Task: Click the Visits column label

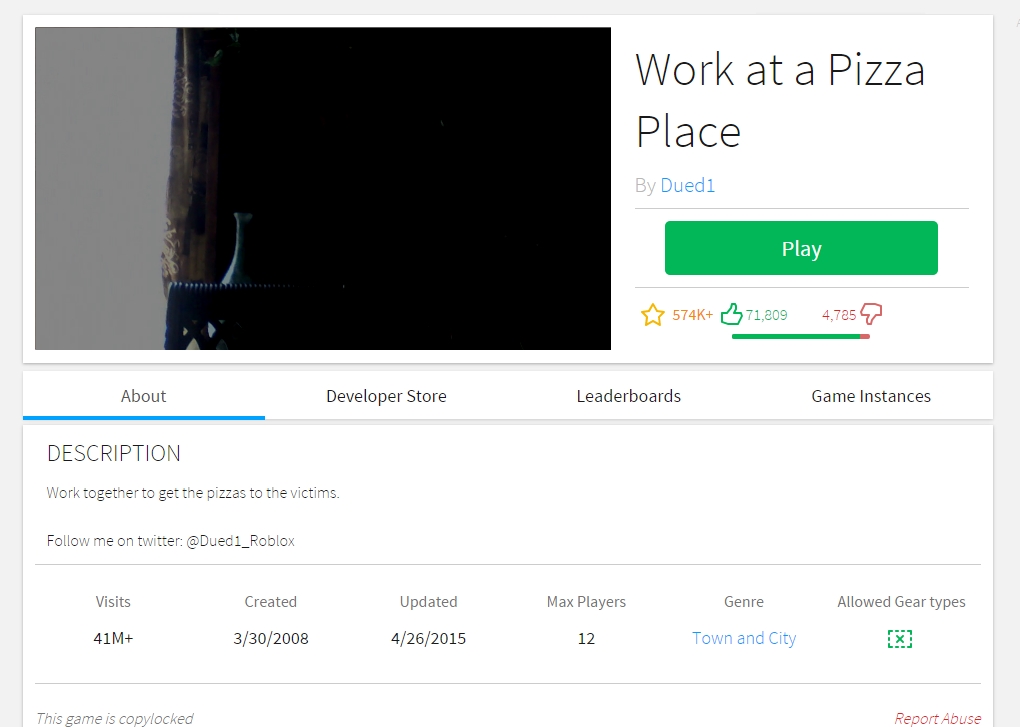Action: click(113, 601)
